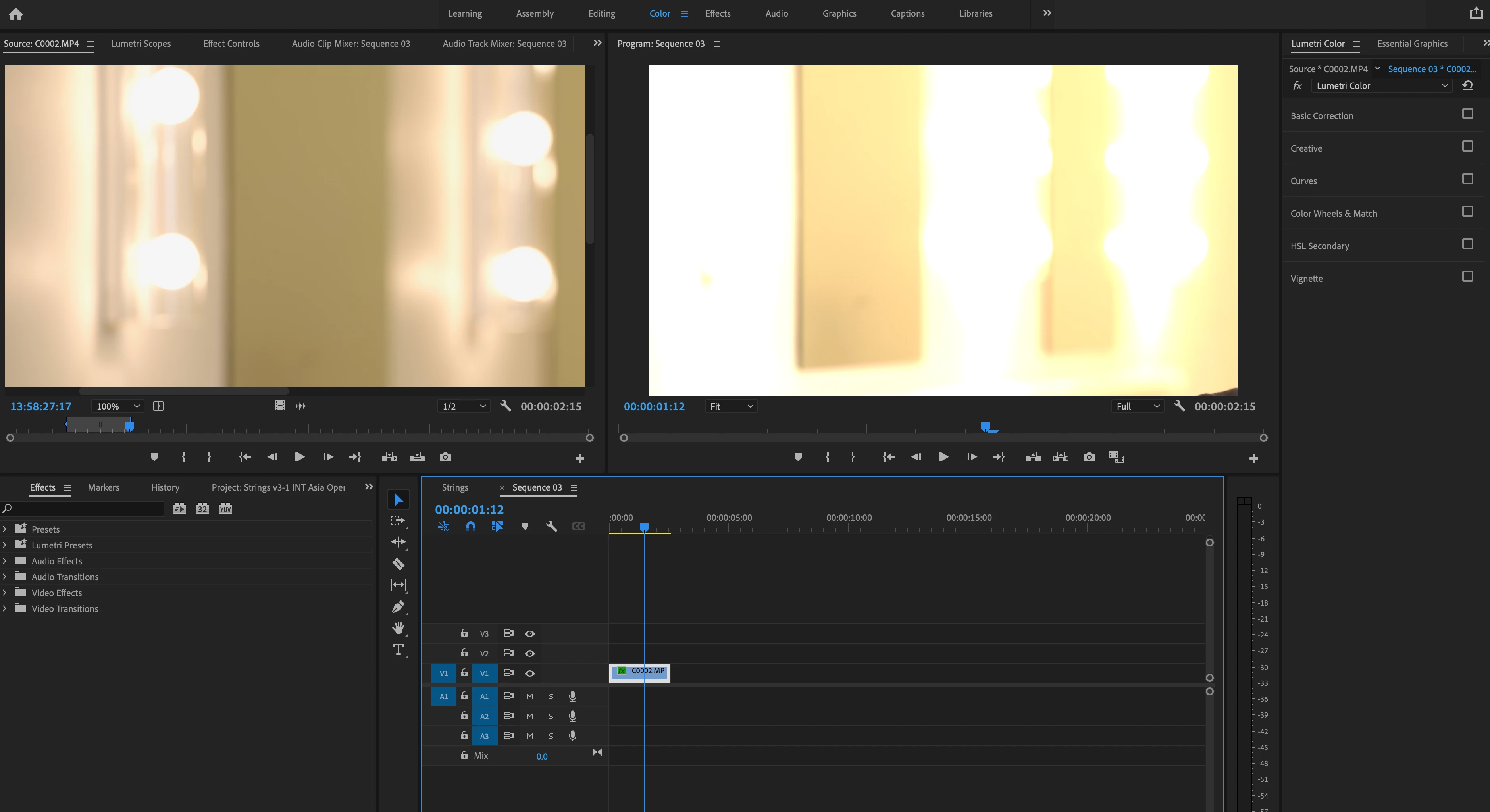The width and height of the screenshot is (1490, 812).
Task: Open the Lumetri Scopes tab
Action: [141, 44]
